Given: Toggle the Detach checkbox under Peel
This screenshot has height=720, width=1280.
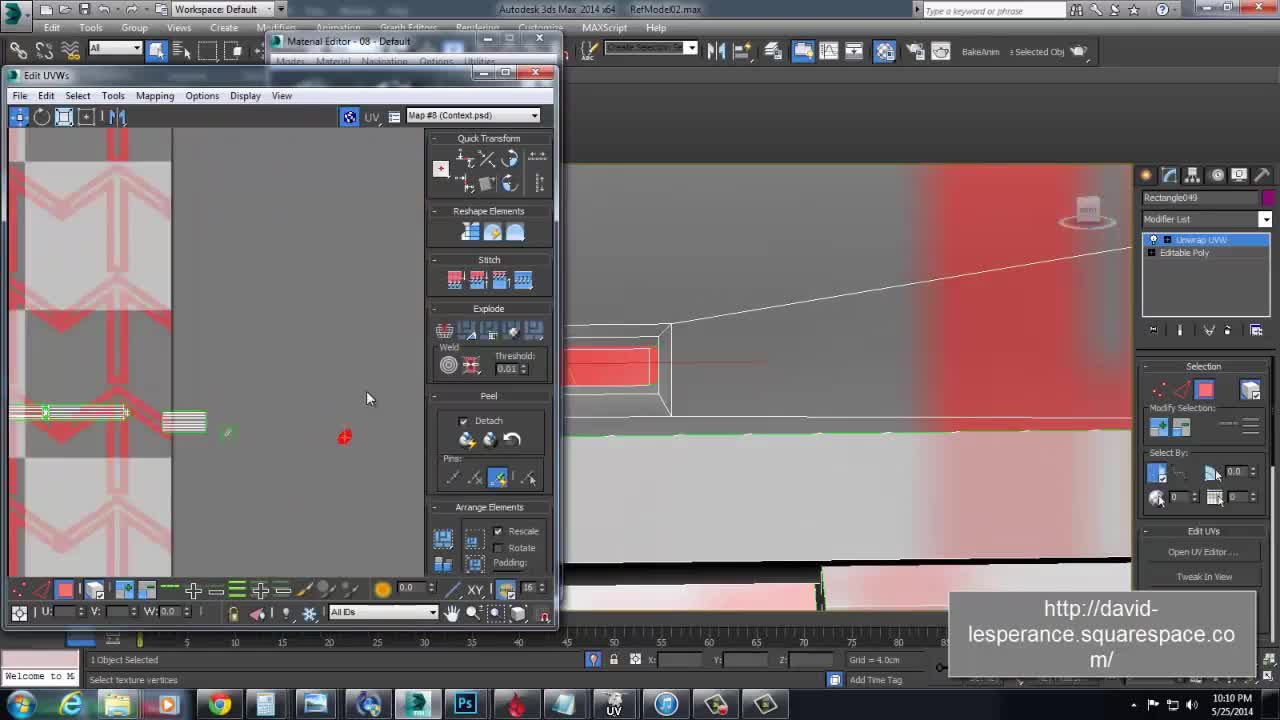Looking at the screenshot, I should [x=463, y=421].
